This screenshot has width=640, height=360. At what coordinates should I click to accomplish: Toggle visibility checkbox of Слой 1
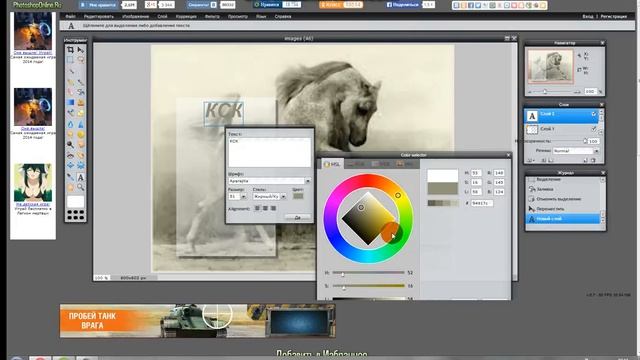(594, 129)
